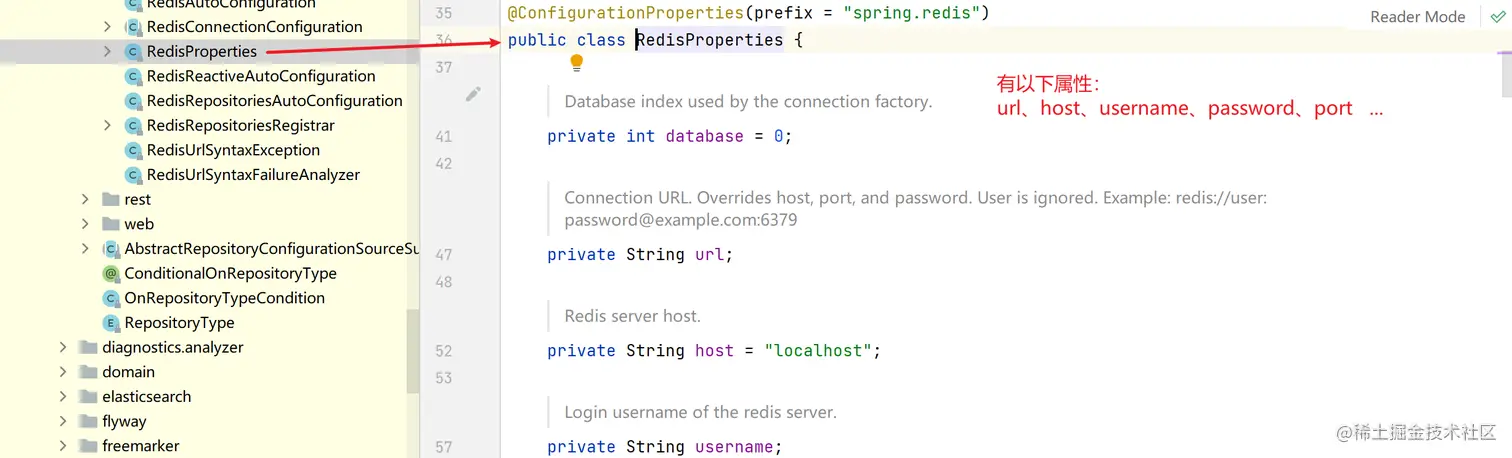Click the domain package folder icon
This screenshot has width=1512, height=458.
pos(88,372)
